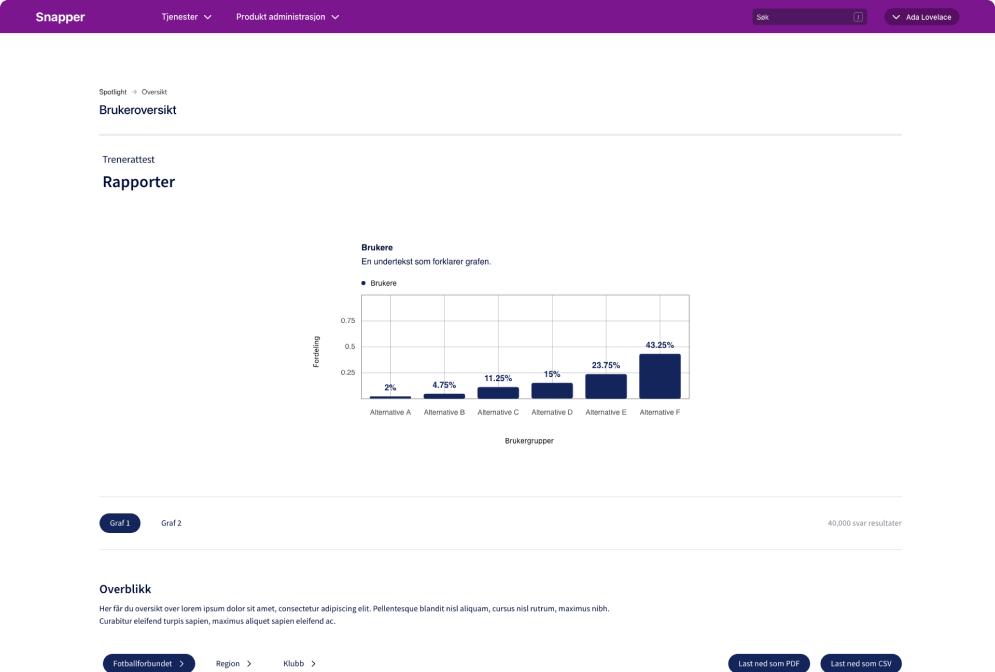The width and height of the screenshot is (995, 672).
Task: Switch to the Graf 1 tab
Action: 120,523
